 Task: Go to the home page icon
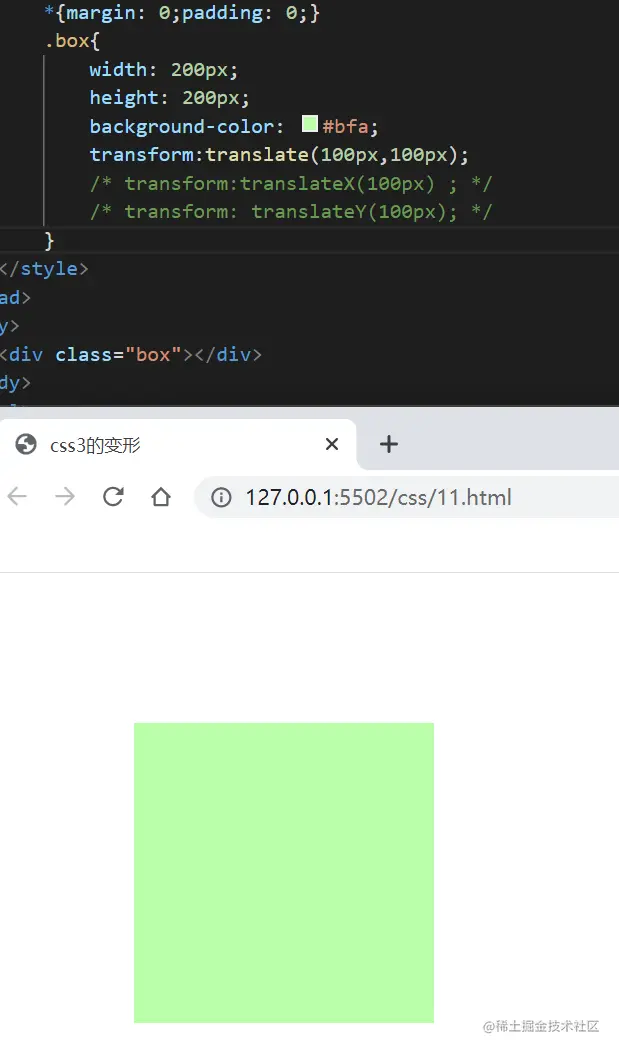point(161,497)
